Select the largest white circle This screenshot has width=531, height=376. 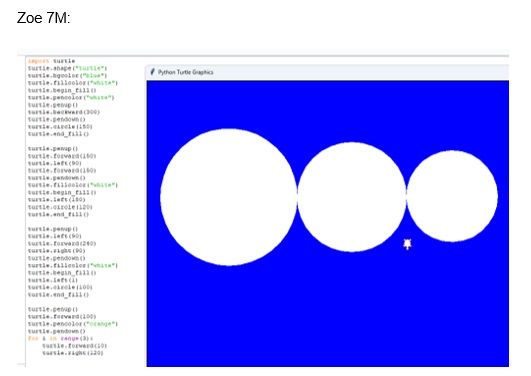click(x=229, y=197)
